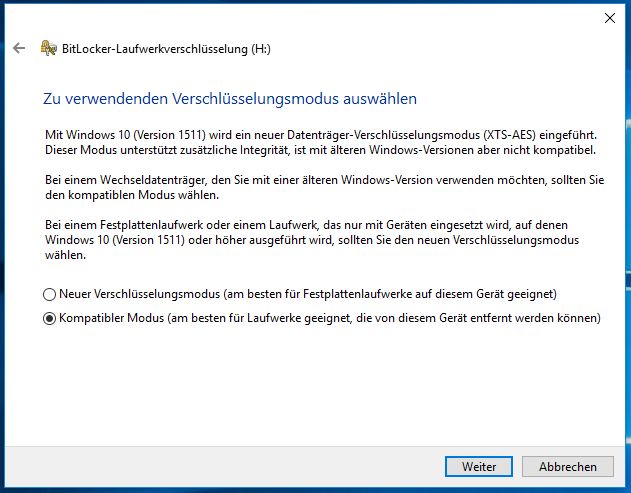This screenshot has width=631, height=493.
Task: Click paragraph starting Bei einem Wechseldatenträger
Action: point(325,187)
